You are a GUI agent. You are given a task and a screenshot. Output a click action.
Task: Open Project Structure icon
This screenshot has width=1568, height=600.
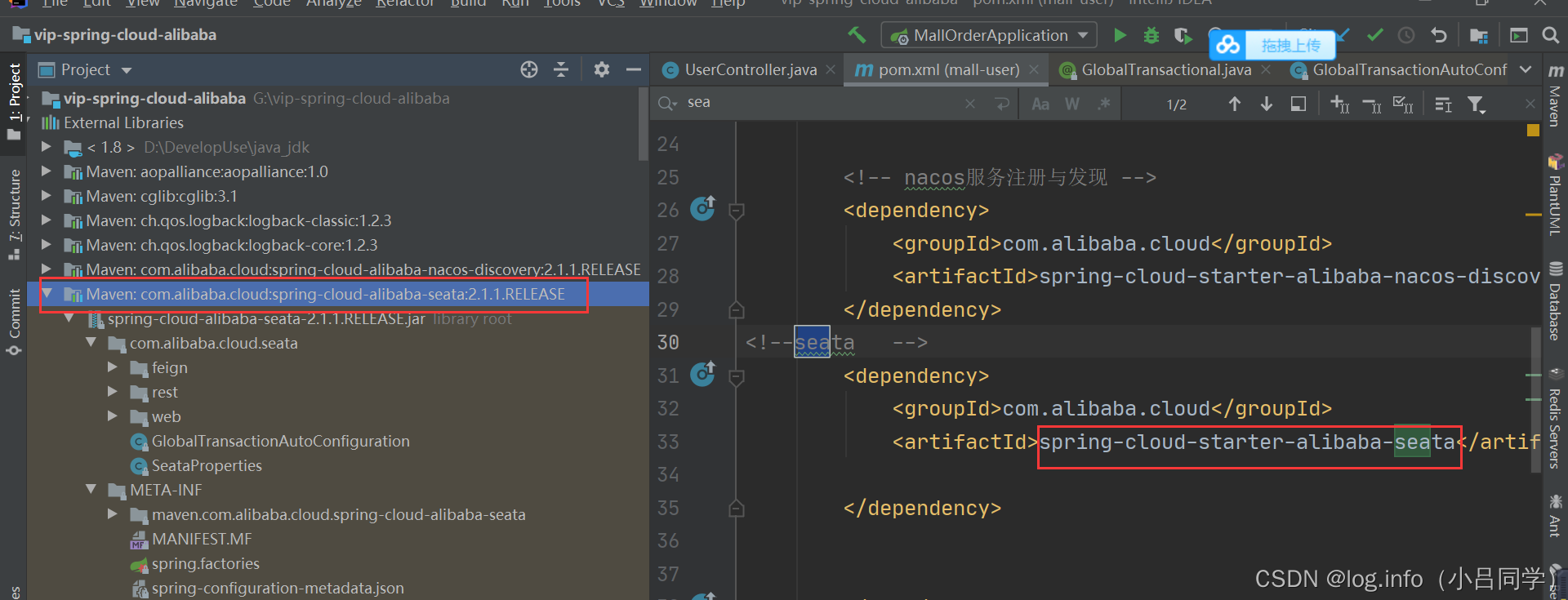click(1478, 35)
